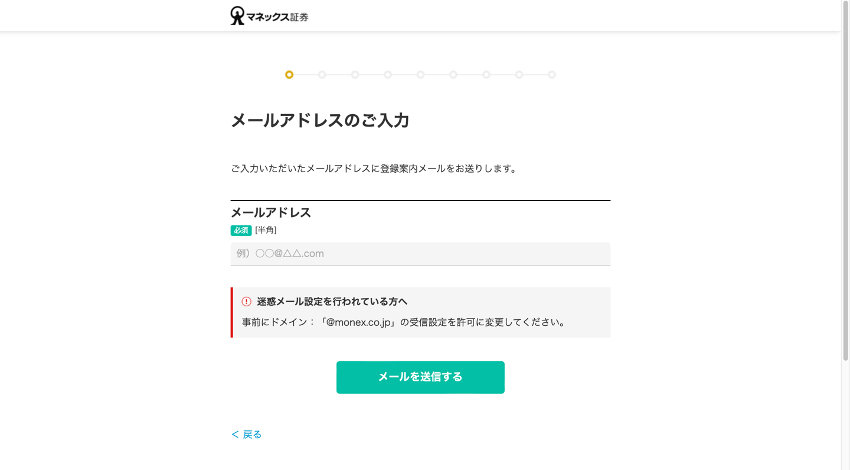This screenshot has height=470, width=850.
Task: Select the third progress step dot
Action: pos(355,74)
